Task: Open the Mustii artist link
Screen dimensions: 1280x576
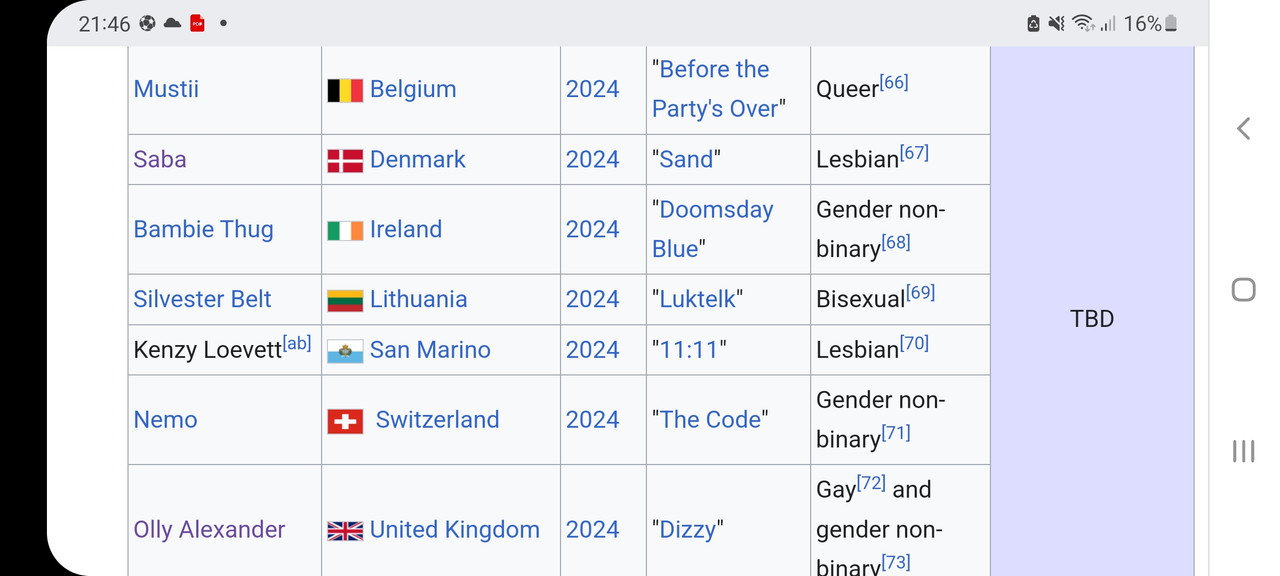Action: click(x=166, y=89)
